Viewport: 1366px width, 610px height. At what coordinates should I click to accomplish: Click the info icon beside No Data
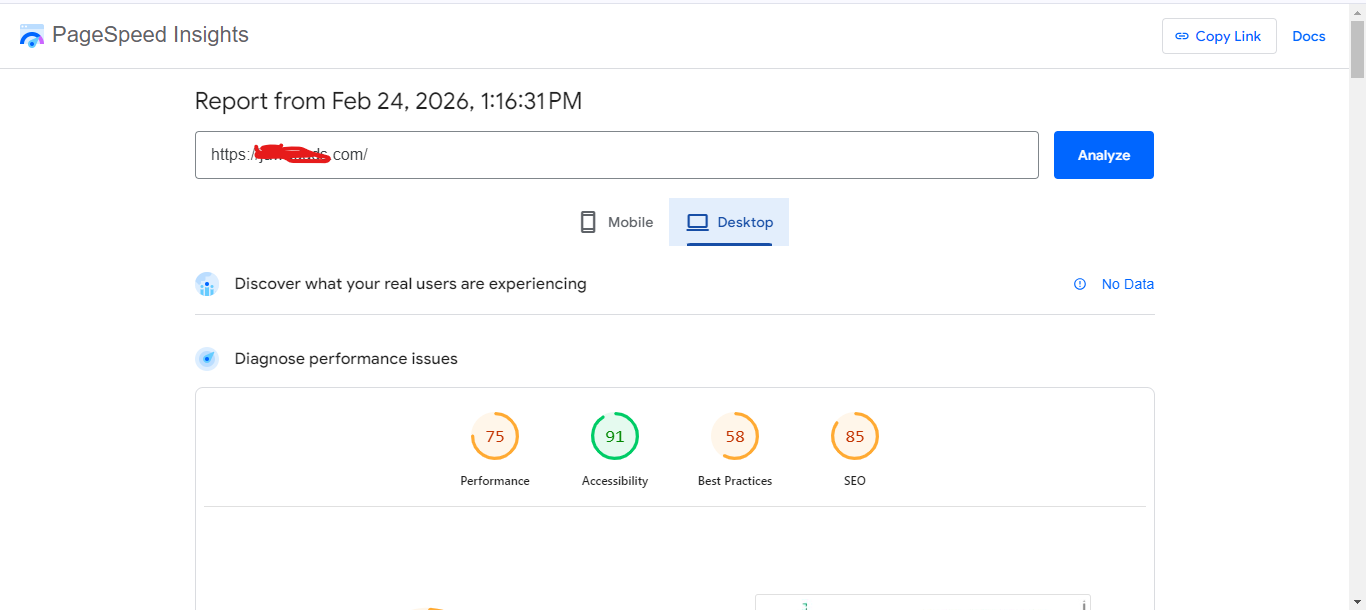(1080, 284)
